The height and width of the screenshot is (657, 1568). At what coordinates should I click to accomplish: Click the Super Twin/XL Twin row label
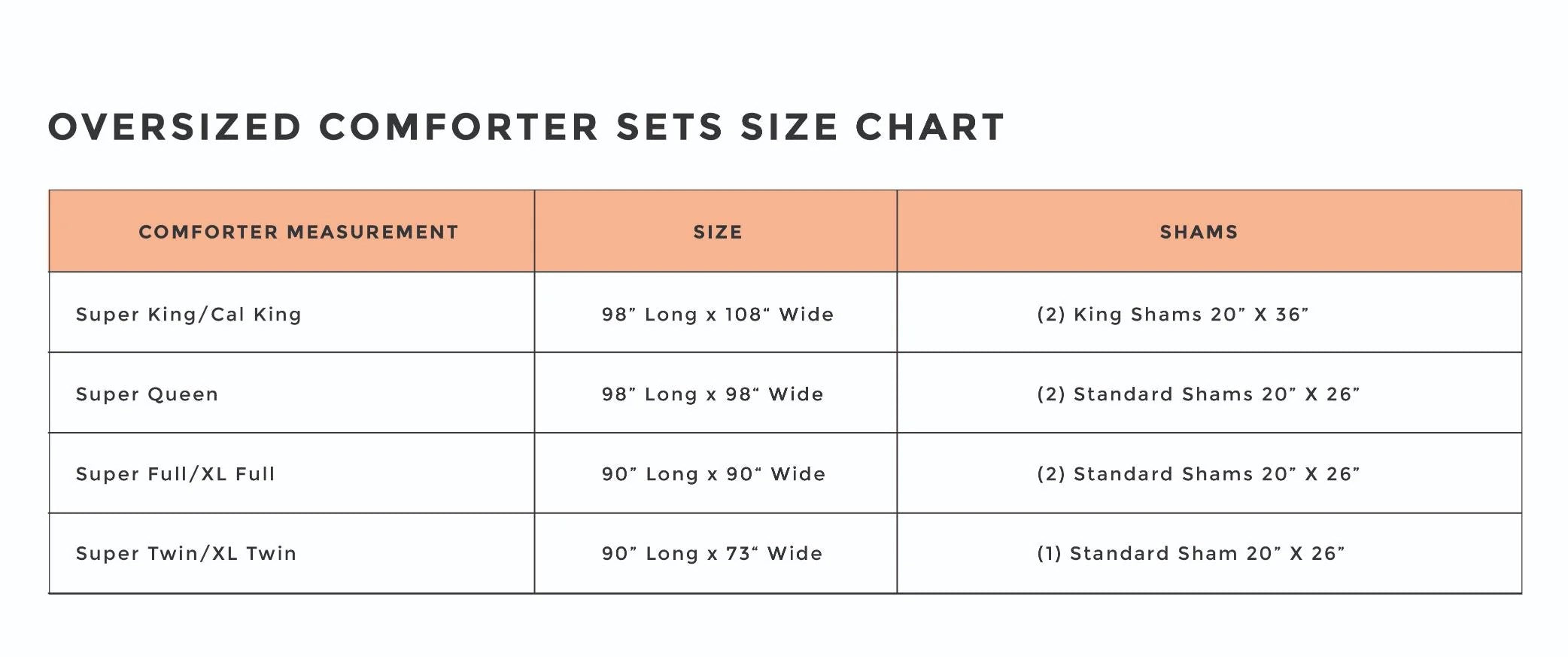[187, 554]
